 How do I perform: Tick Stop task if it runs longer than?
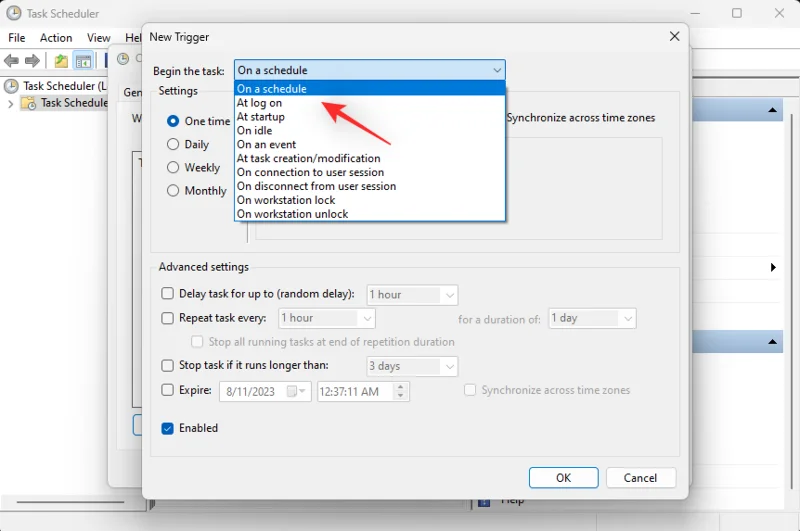coord(167,365)
